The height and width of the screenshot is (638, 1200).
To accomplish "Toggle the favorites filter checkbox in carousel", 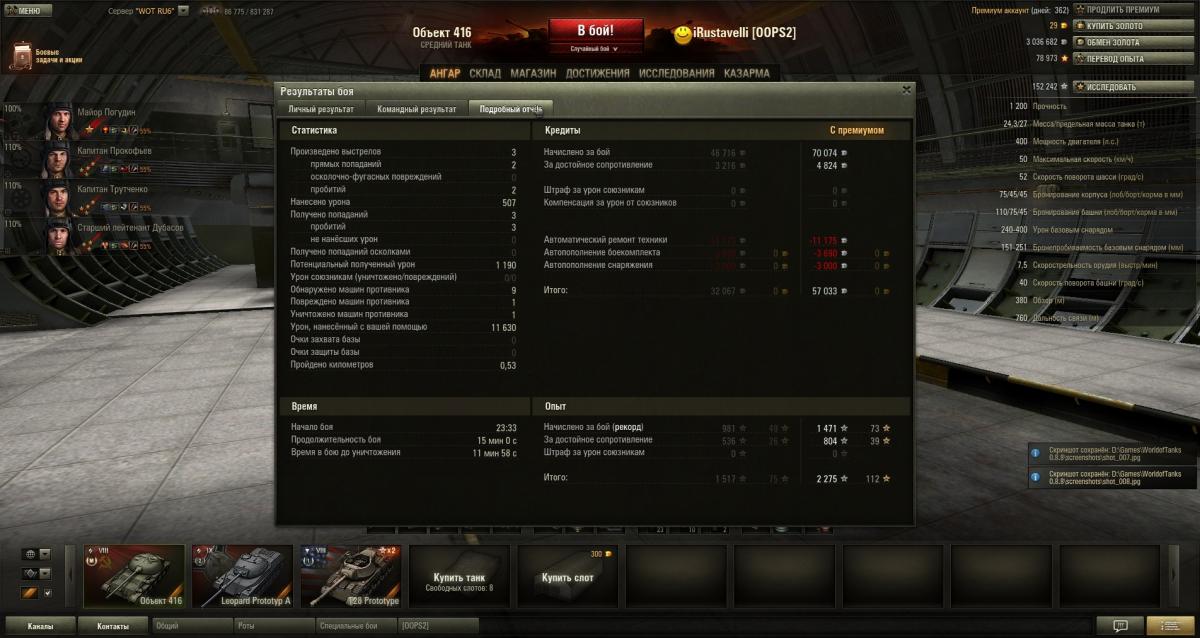I will [x=46, y=593].
